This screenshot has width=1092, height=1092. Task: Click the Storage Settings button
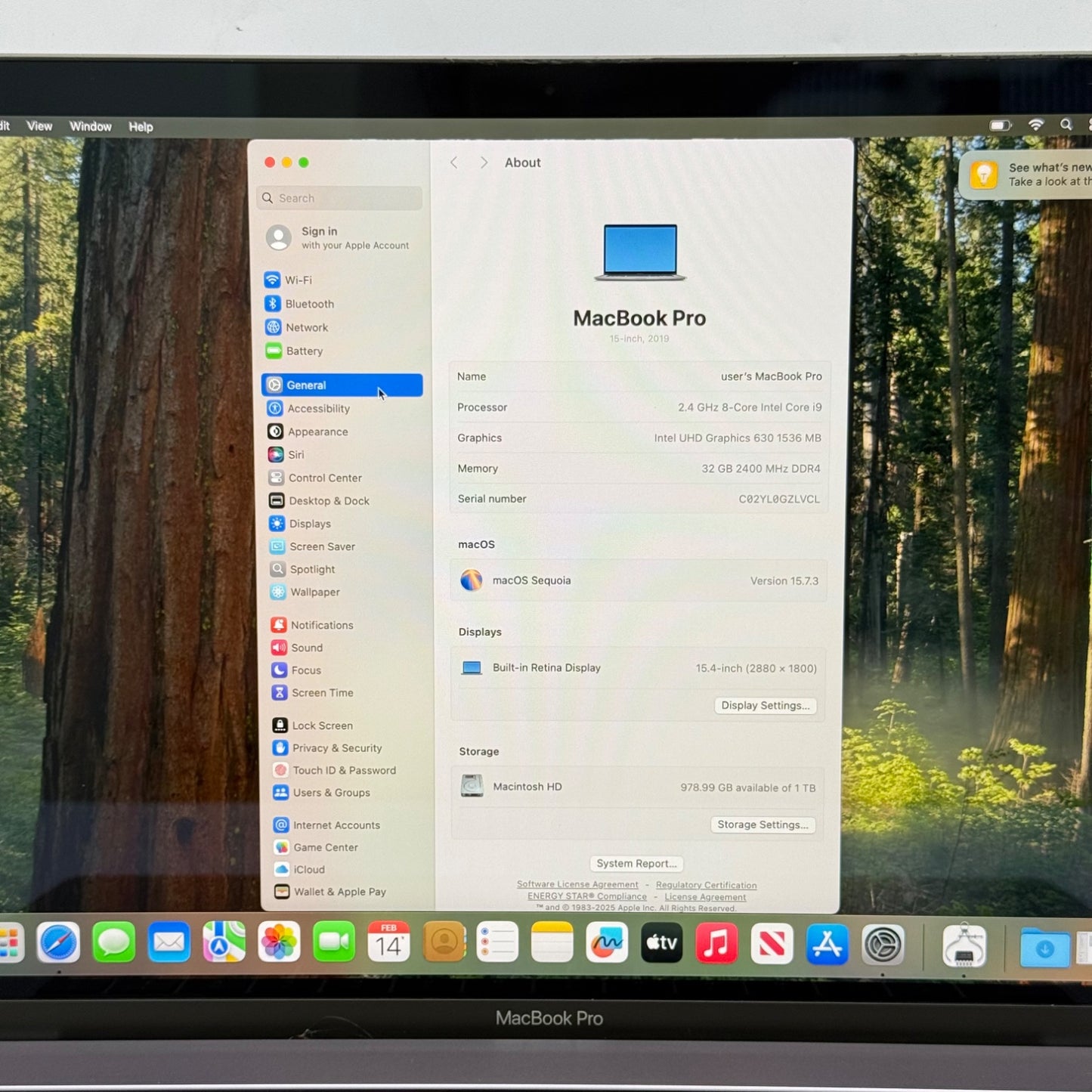pyautogui.click(x=763, y=824)
